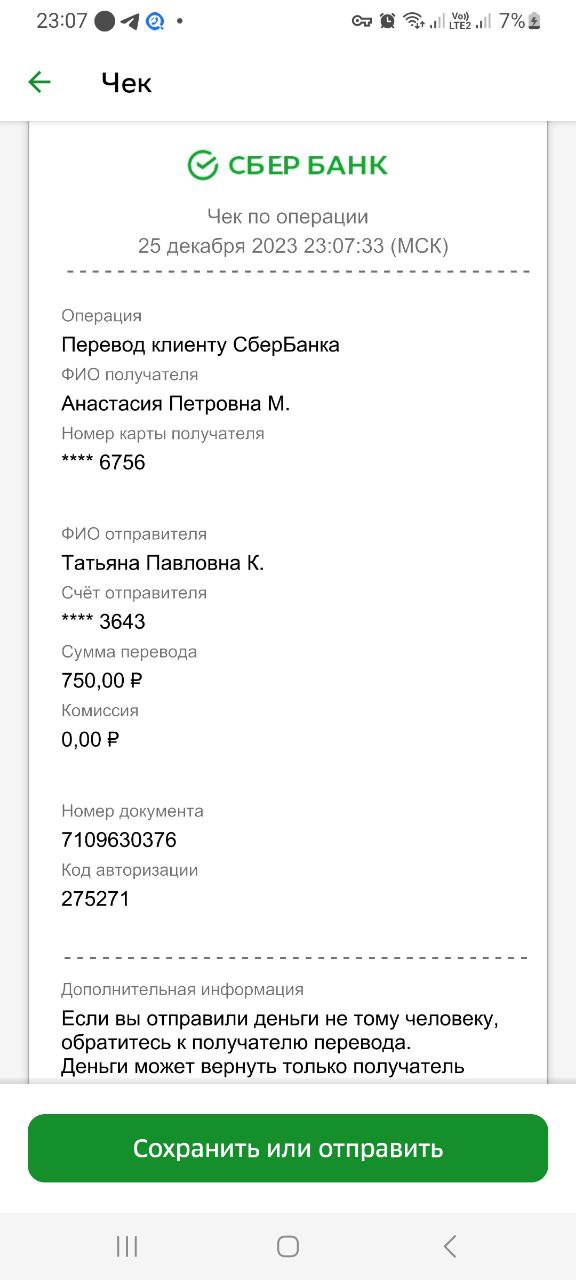The width and height of the screenshot is (576, 1280).
Task: Click the Sberbank checkmark logo
Action: click(x=203, y=165)
